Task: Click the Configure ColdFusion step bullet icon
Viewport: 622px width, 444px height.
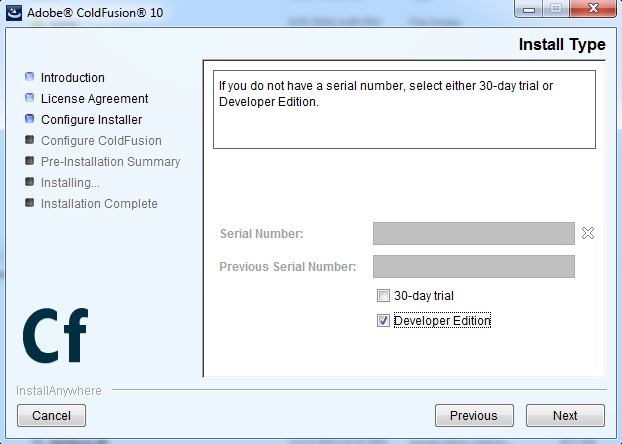Action: 30,140
